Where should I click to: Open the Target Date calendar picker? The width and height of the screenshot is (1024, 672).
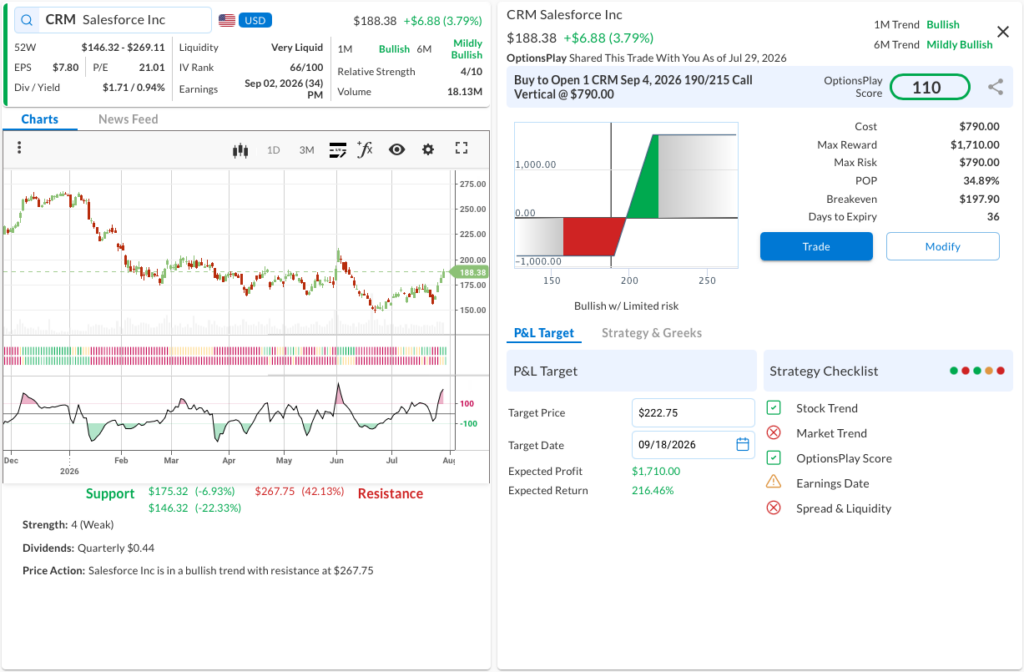(x=743, y=445)
